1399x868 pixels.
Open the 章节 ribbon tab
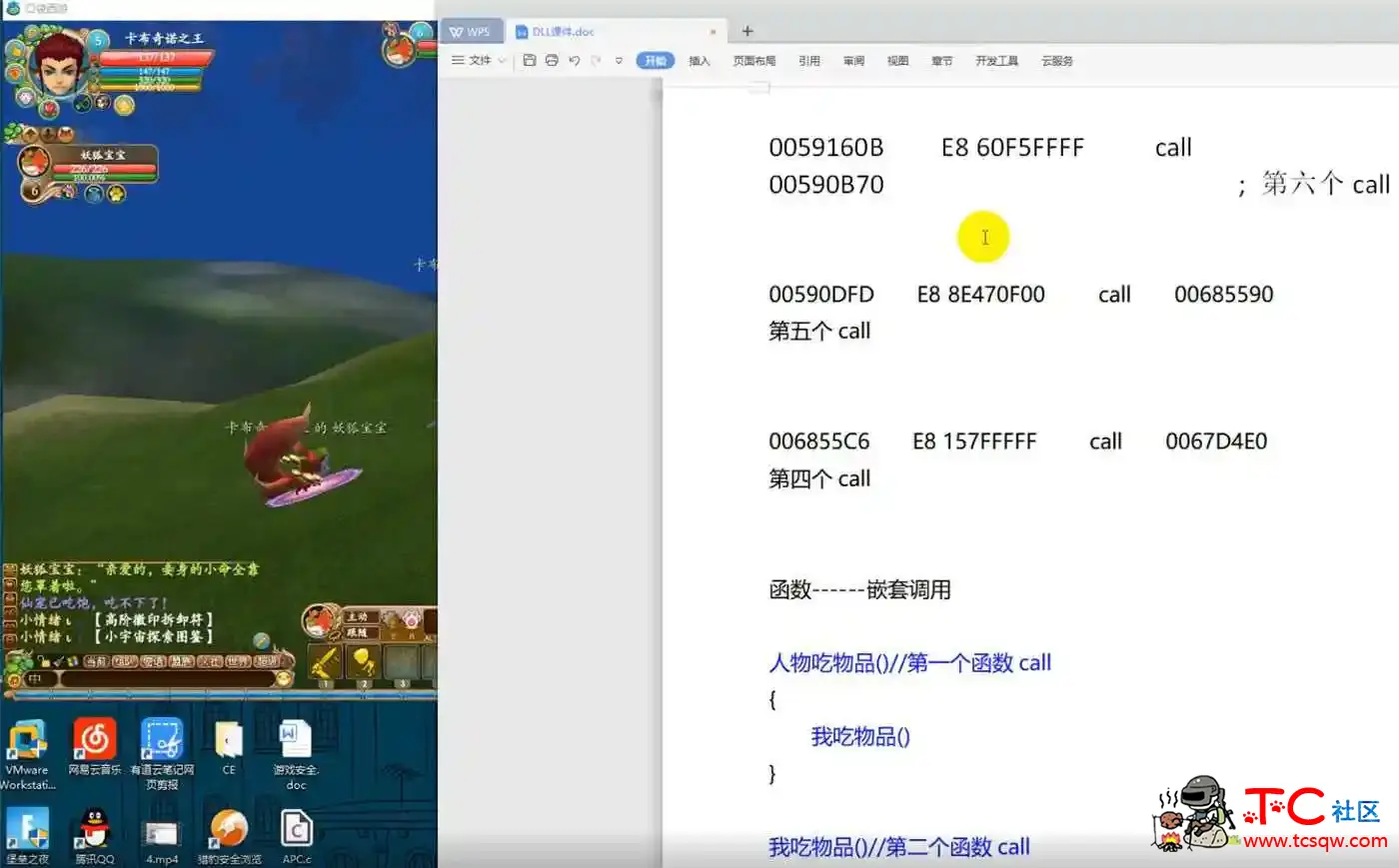point(941,61)
